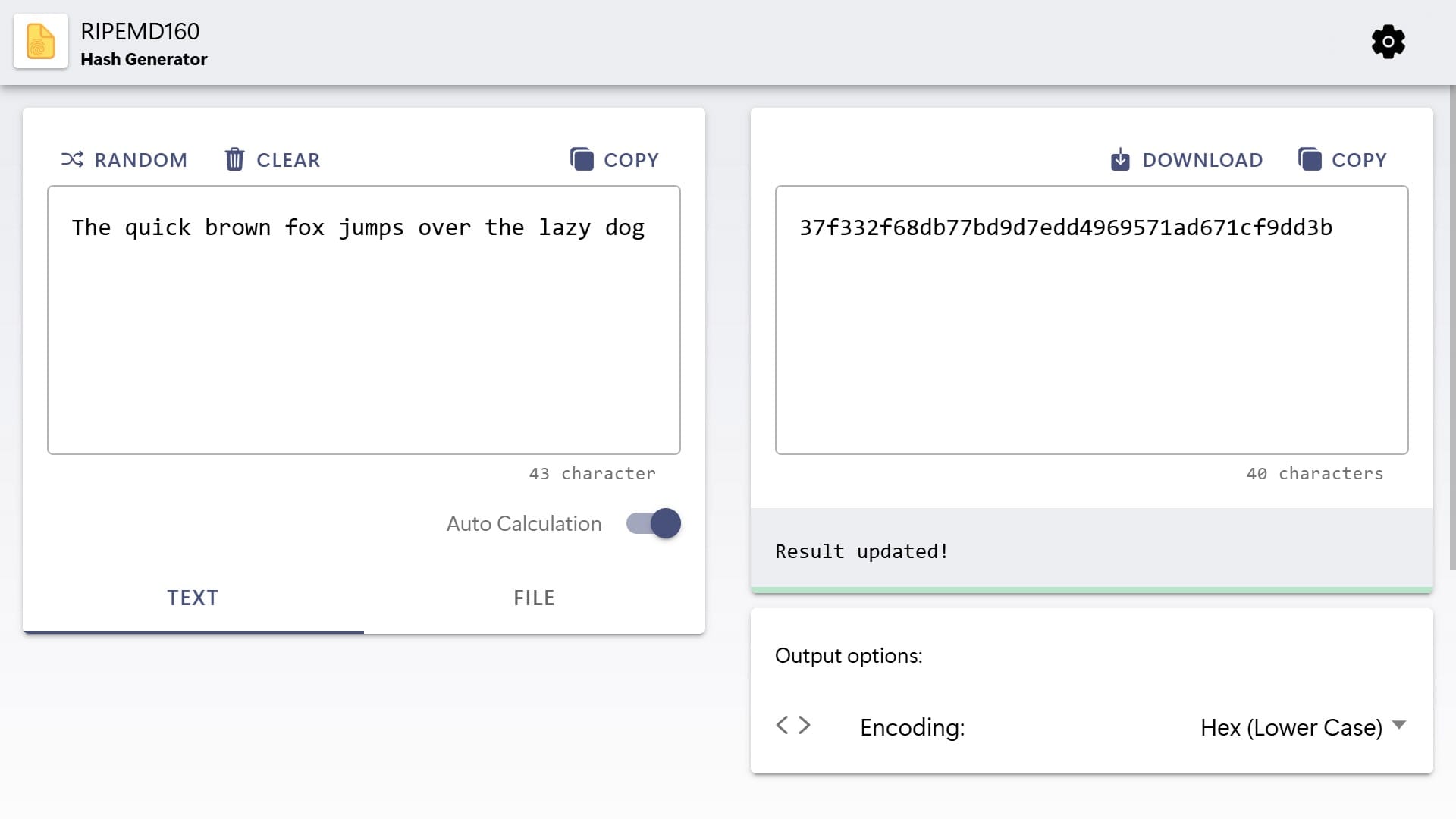Click the "43 character" counter
Image resolution: width=1456 pixels, height=819 pixels.
pyautogui.click(x=592, y=474)
